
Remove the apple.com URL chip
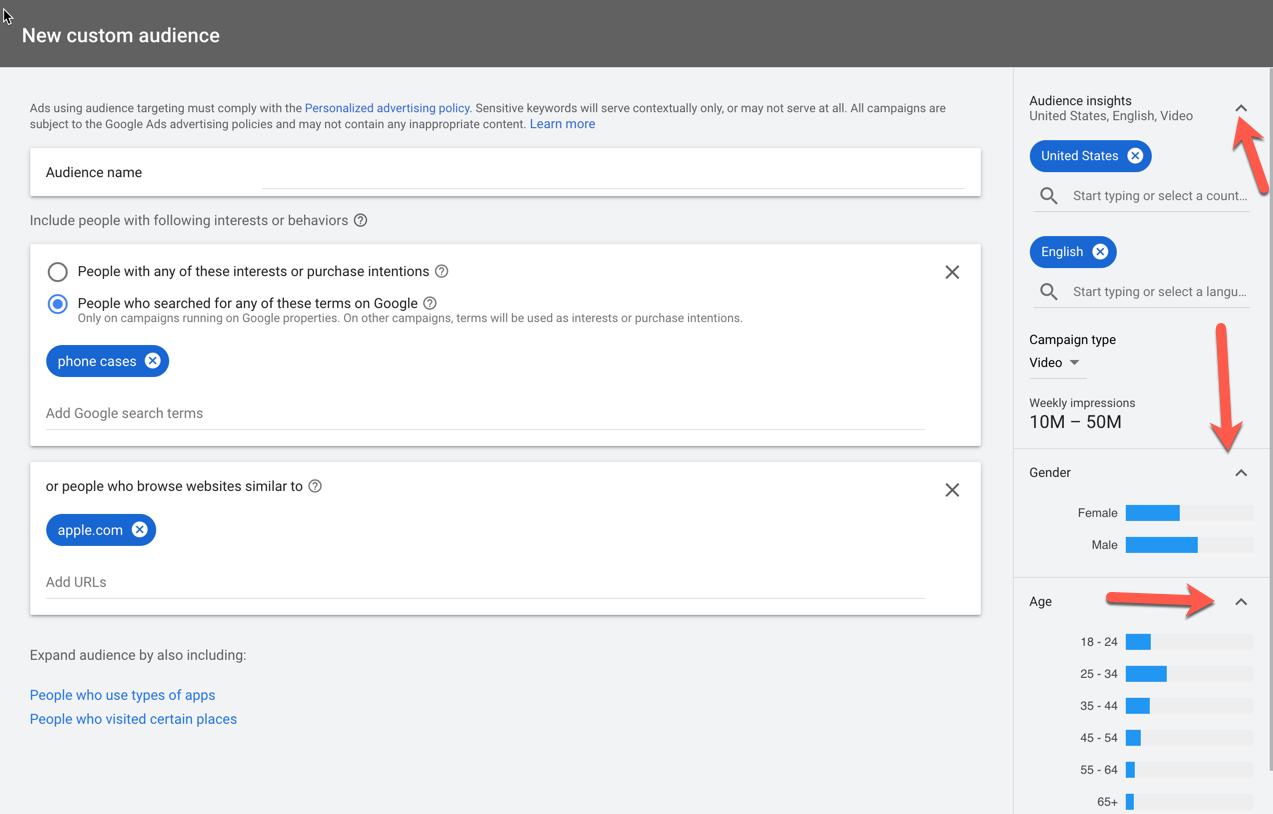pos(140,530)
